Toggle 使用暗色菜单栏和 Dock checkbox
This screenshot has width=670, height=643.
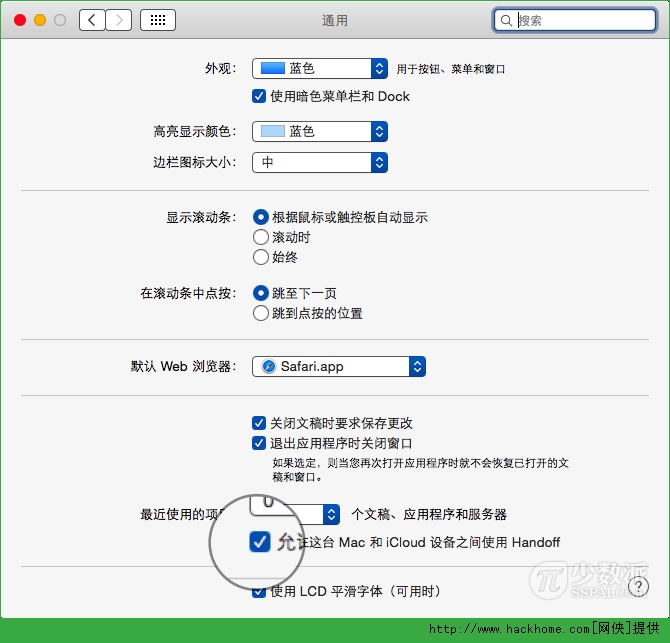pos(259,96)
